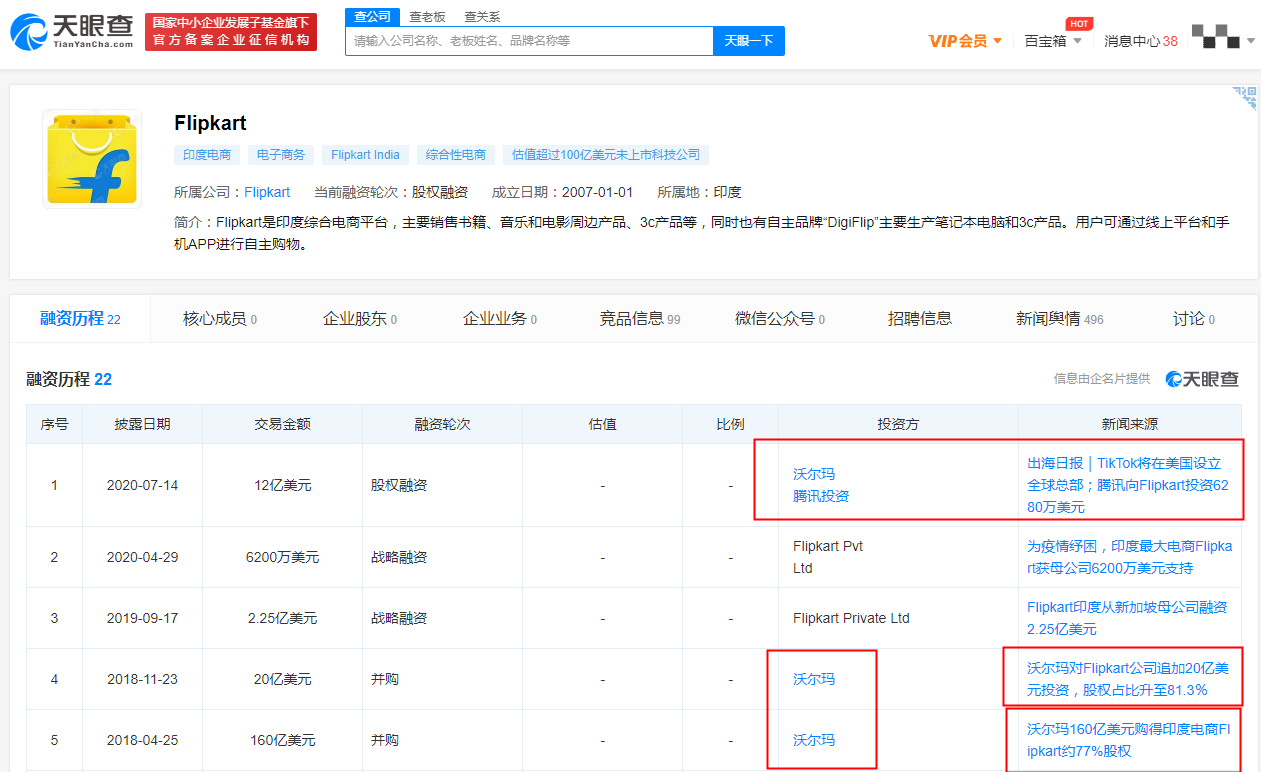Open investor 沃尔玛 in the 2020-07-14 row
Viewport: 1261px width, 772px height.
[x=814, y=474]
